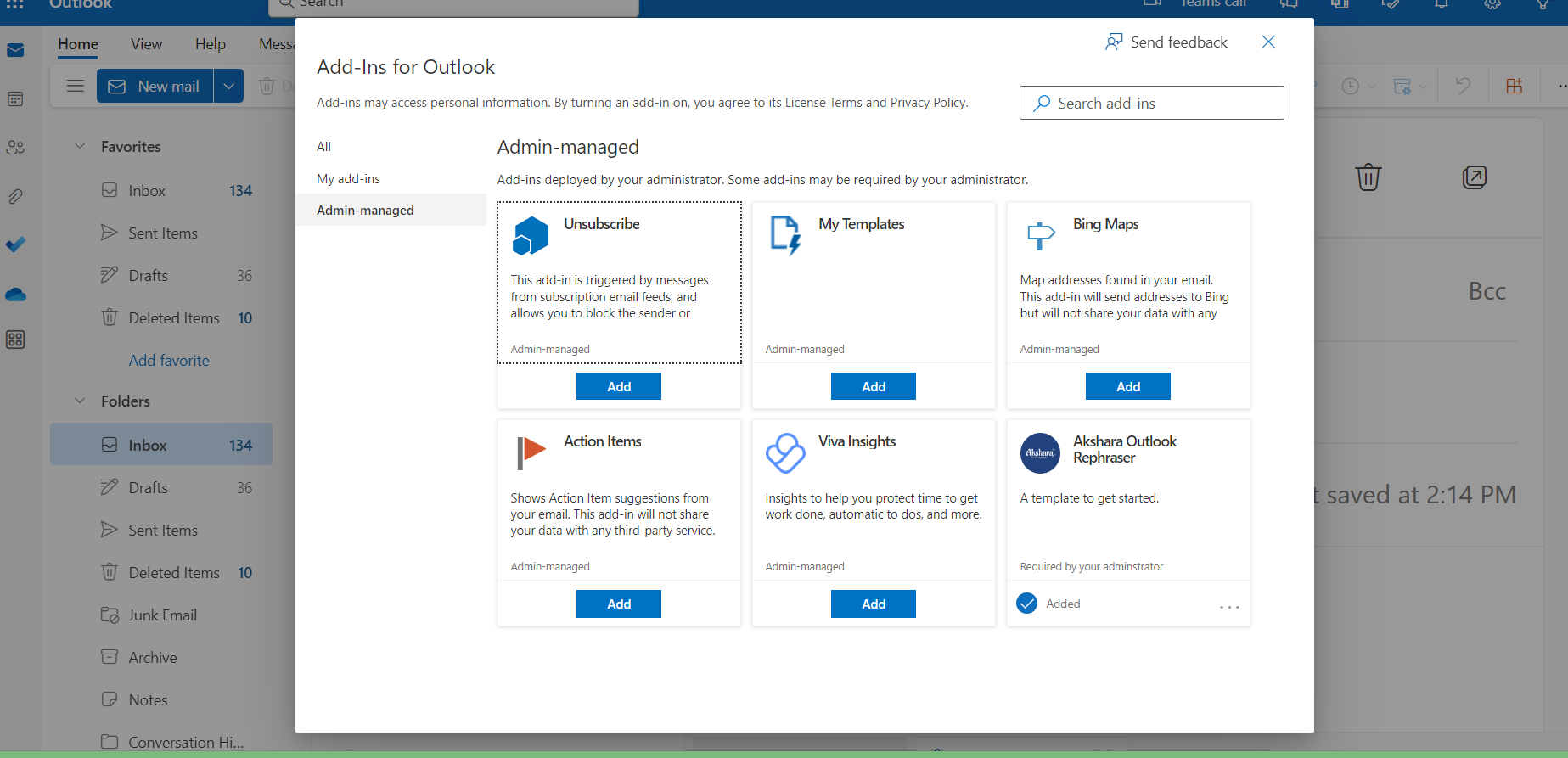The height and width of the screenshot is (758, 1568).
Task: Toggle the hamburger navigation pane button
Action: pyautogui.click(x=75, y=86)
